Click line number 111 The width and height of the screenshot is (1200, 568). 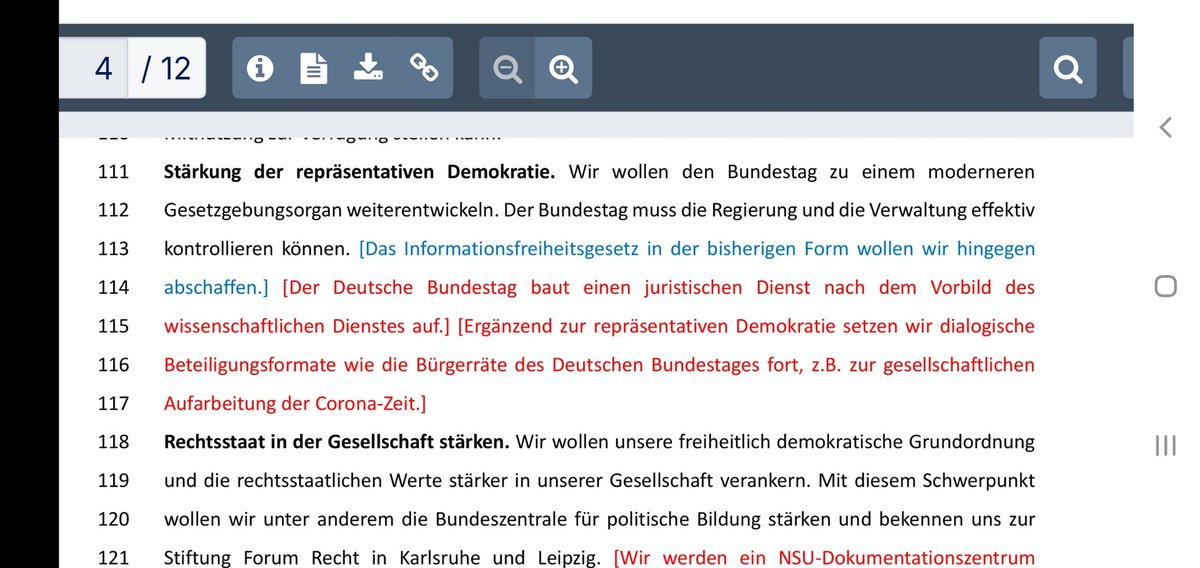114,172
